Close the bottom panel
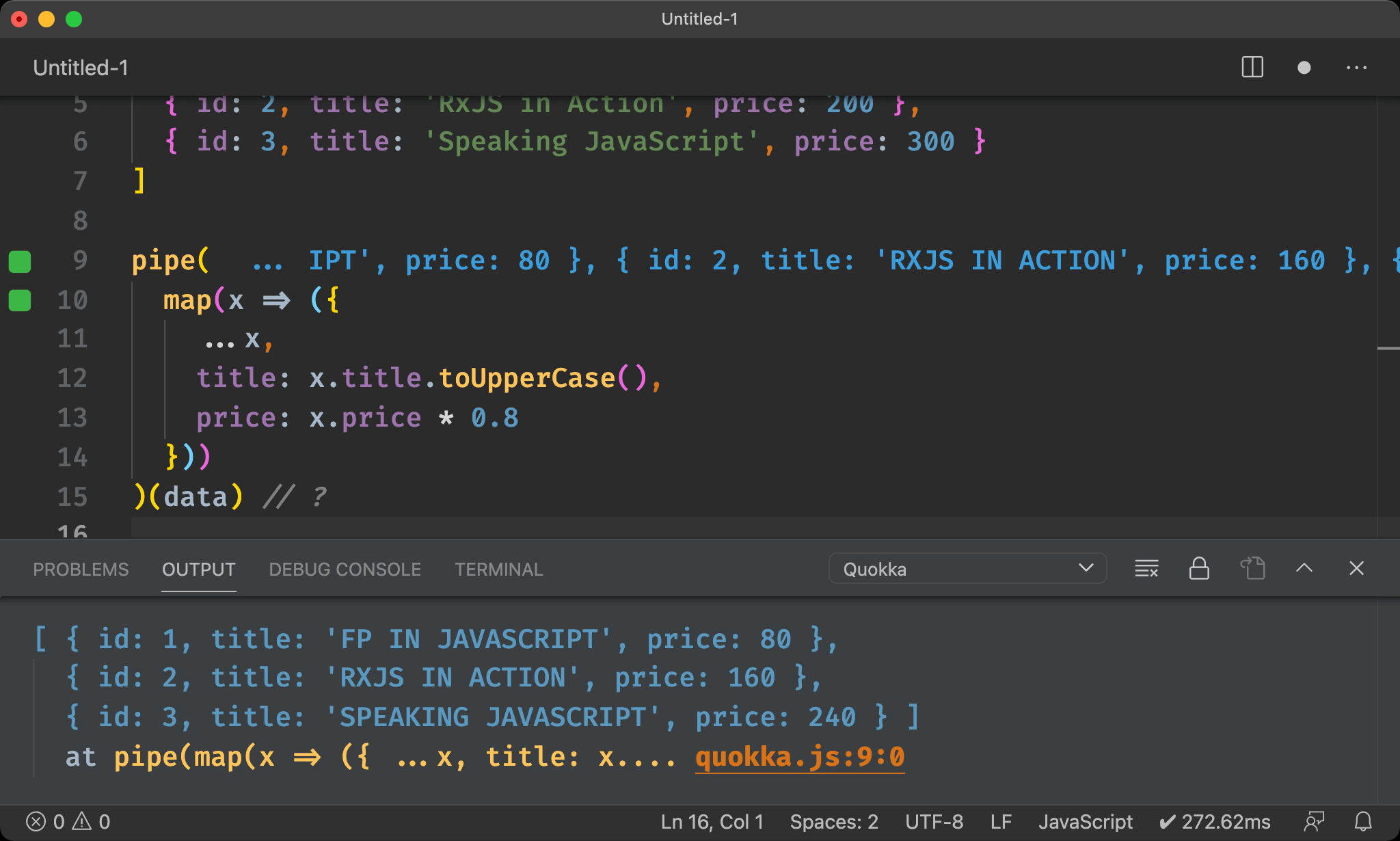This screenshot has height=841, width=1400. click(x=1357, y=568)
